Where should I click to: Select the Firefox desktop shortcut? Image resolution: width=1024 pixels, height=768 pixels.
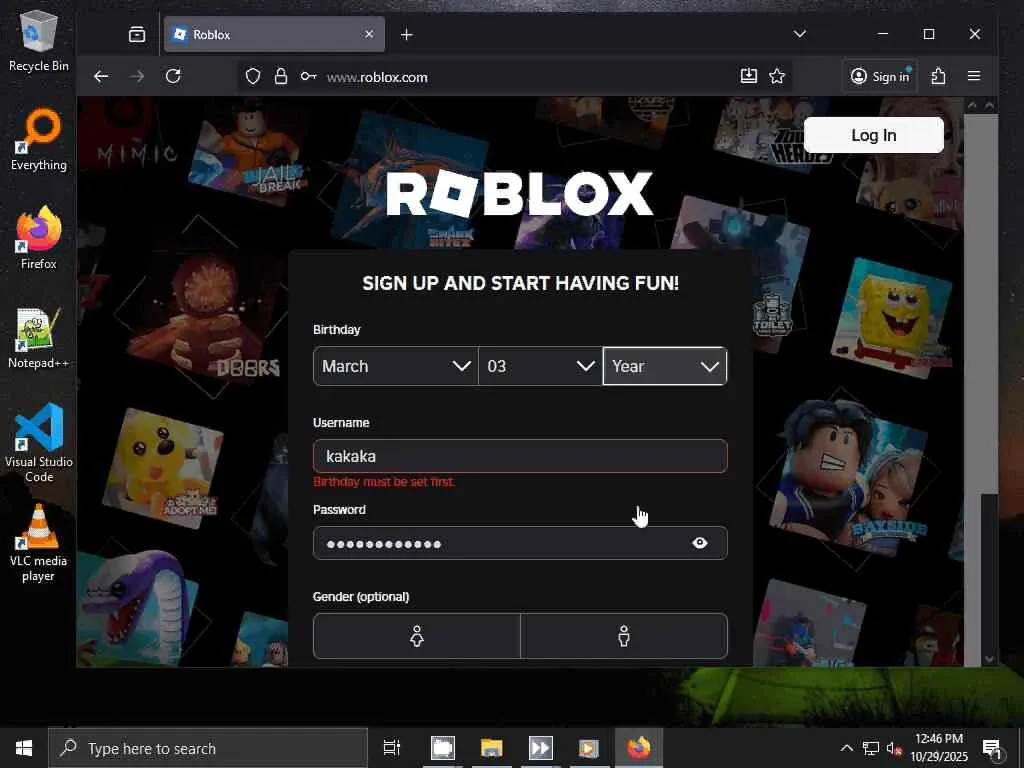[39, 238]
